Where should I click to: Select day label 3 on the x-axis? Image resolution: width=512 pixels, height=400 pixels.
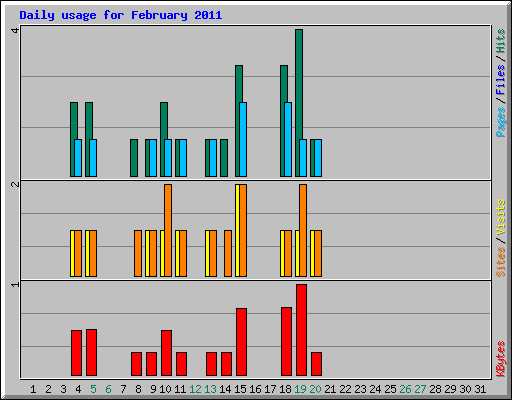pos(63,389)
